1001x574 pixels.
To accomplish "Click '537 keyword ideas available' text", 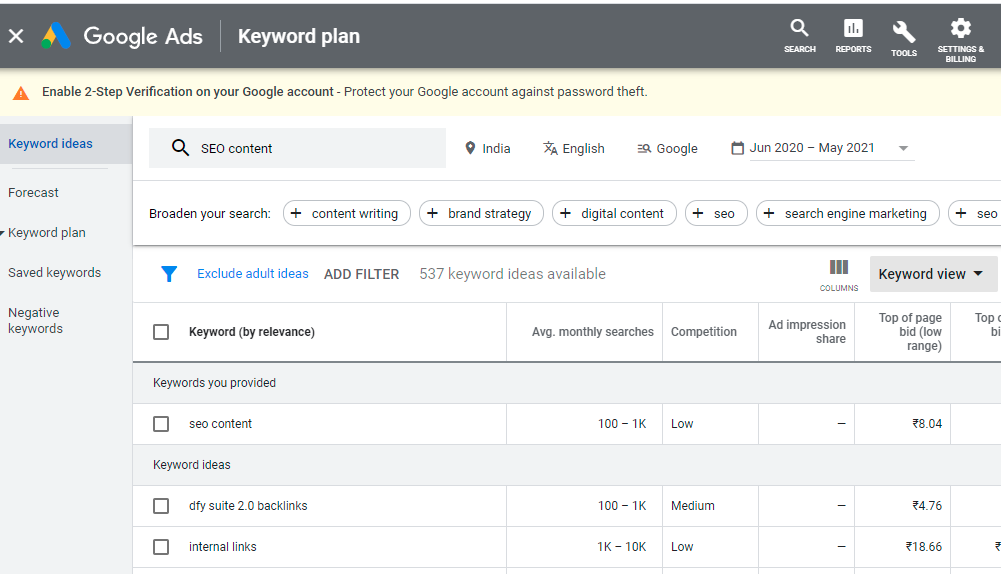I will coord(513,274).
